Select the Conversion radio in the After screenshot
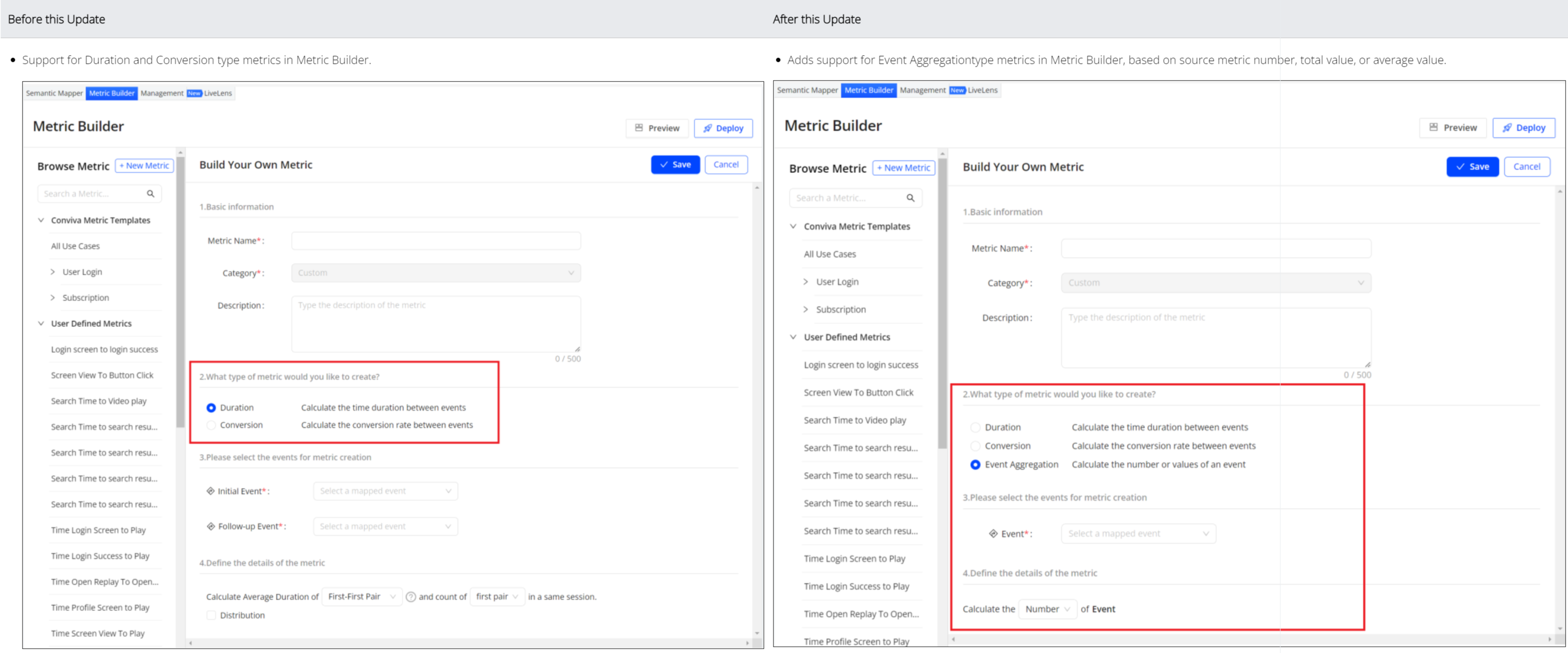This screenshot has height=653, width=1568. (x=975, y=446)
